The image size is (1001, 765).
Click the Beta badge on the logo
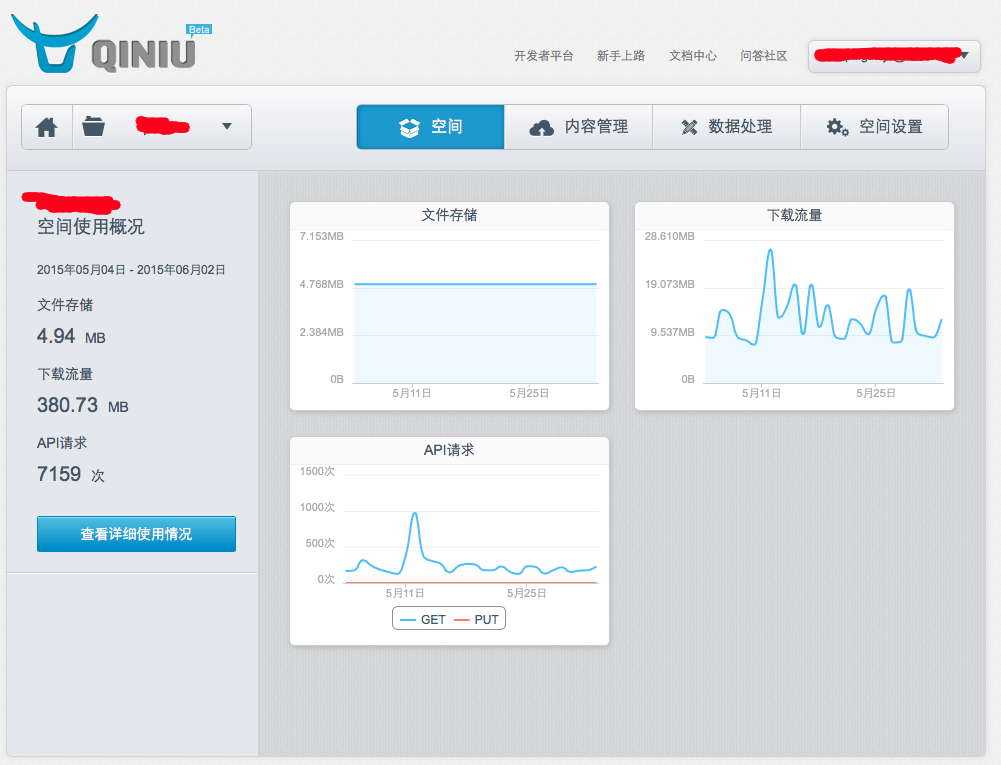coord(198,29)
